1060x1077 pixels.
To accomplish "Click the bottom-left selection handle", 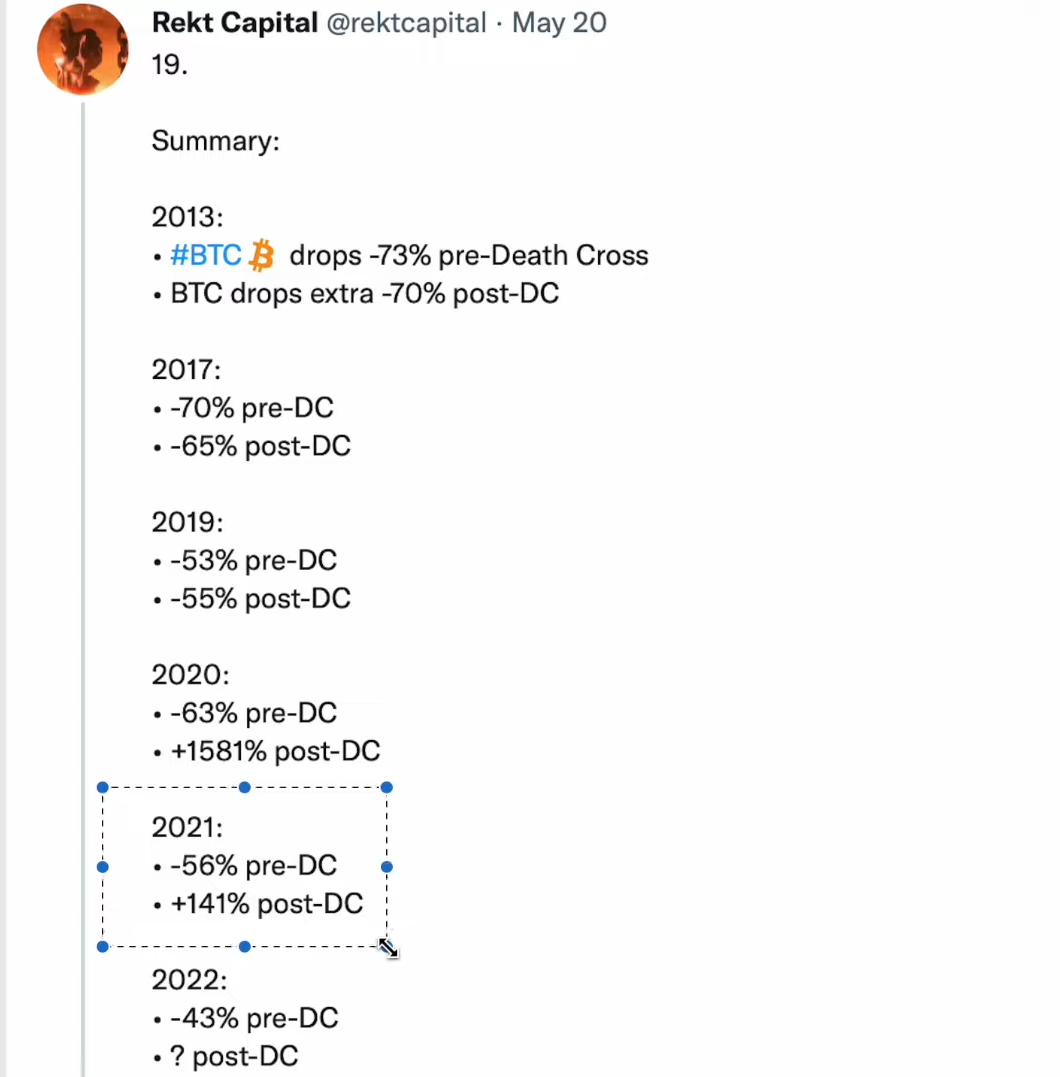I will pyautogui.click(x=102, y=946).
